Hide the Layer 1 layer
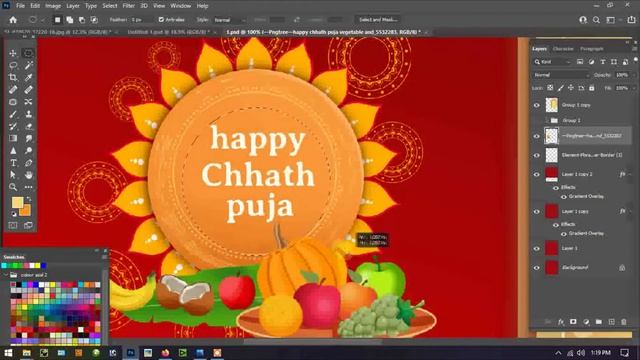Screen dimensions: 640x360 [537, 249]
